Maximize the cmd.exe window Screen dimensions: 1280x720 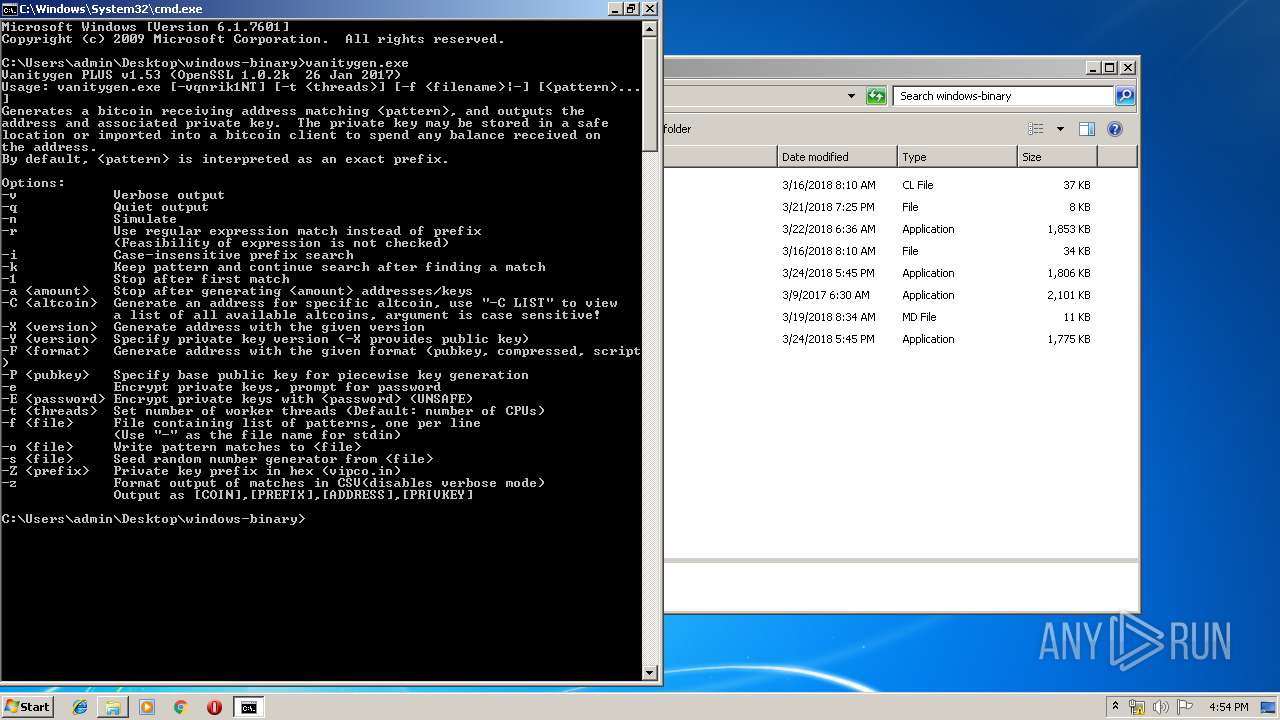pos(631,8)
